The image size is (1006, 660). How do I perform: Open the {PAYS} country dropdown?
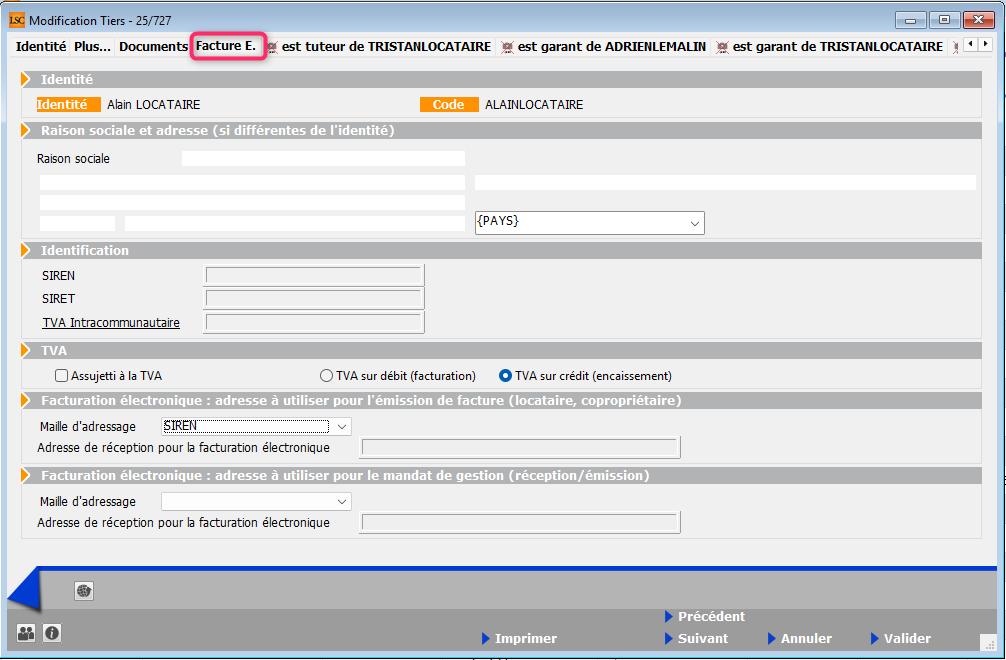coord(589,222)
